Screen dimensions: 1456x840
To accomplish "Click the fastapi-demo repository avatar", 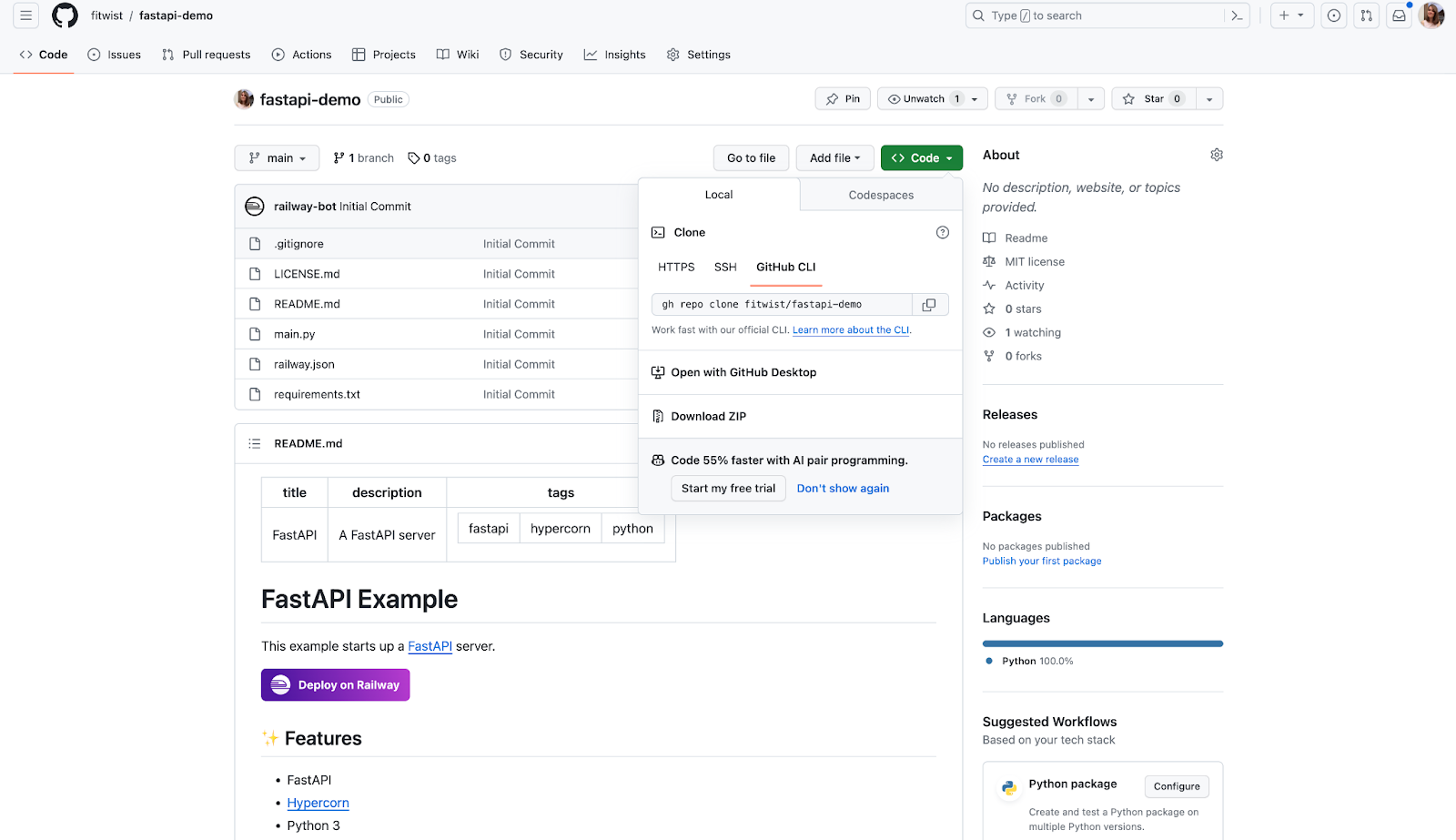I will point(244,99).
